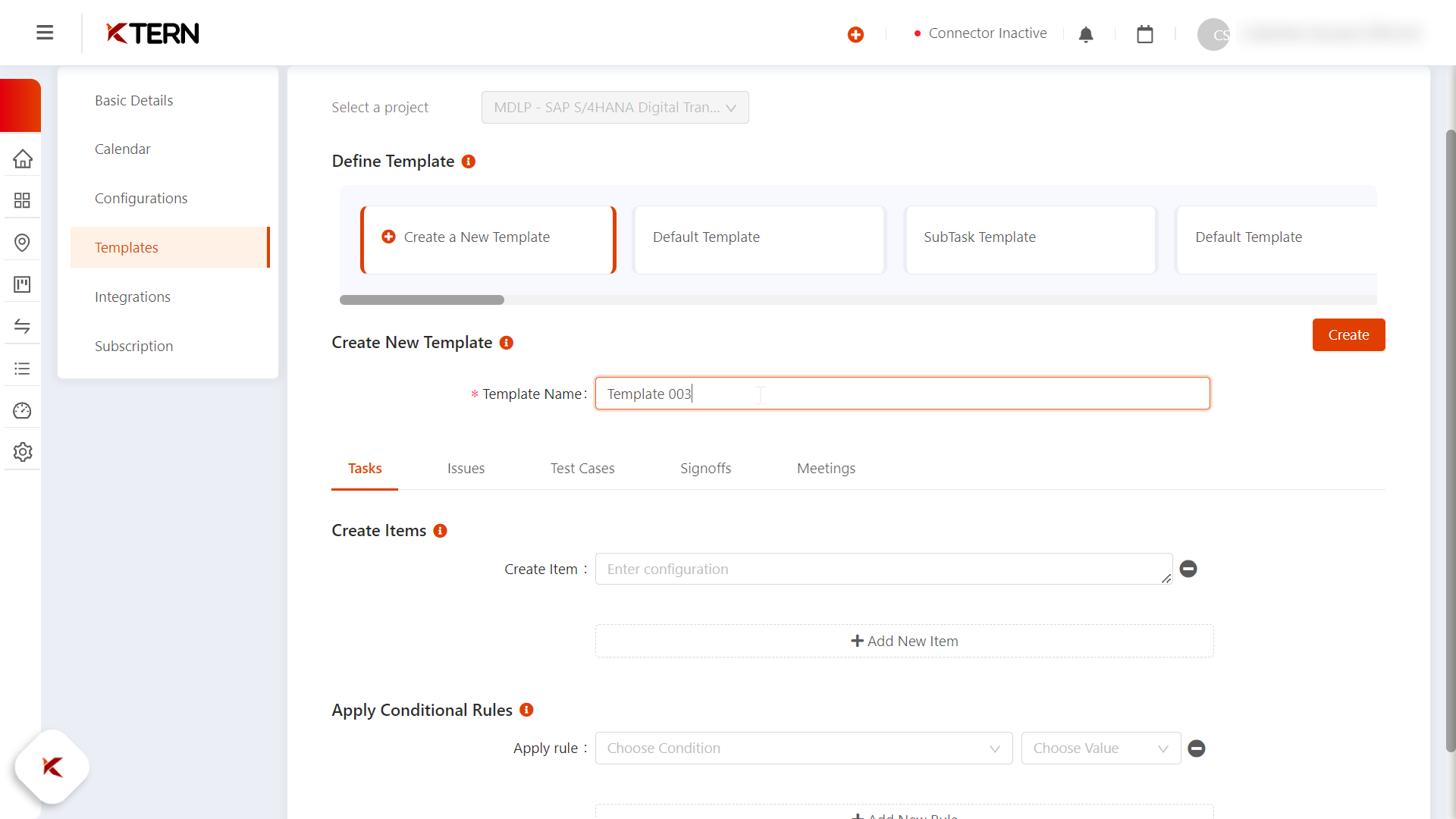
Task: Expand the Select a project dropdown
Action: [x=615, y=108]
